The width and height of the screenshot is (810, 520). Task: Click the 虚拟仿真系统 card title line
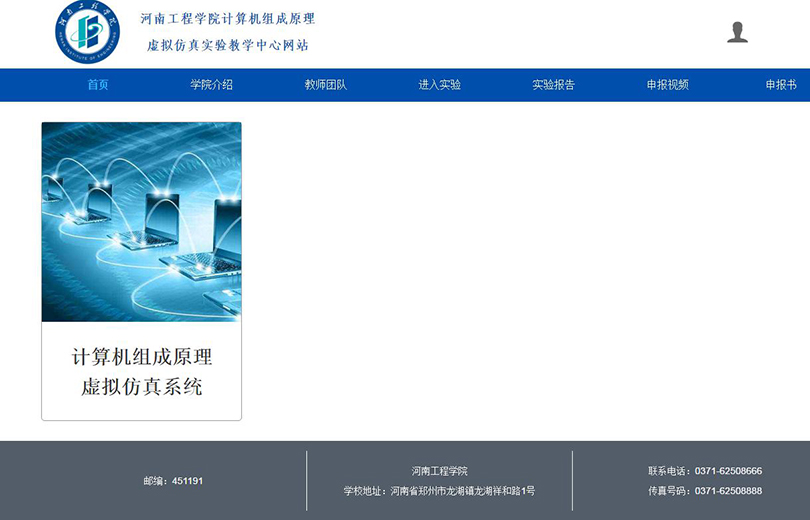tap(141, 387)
